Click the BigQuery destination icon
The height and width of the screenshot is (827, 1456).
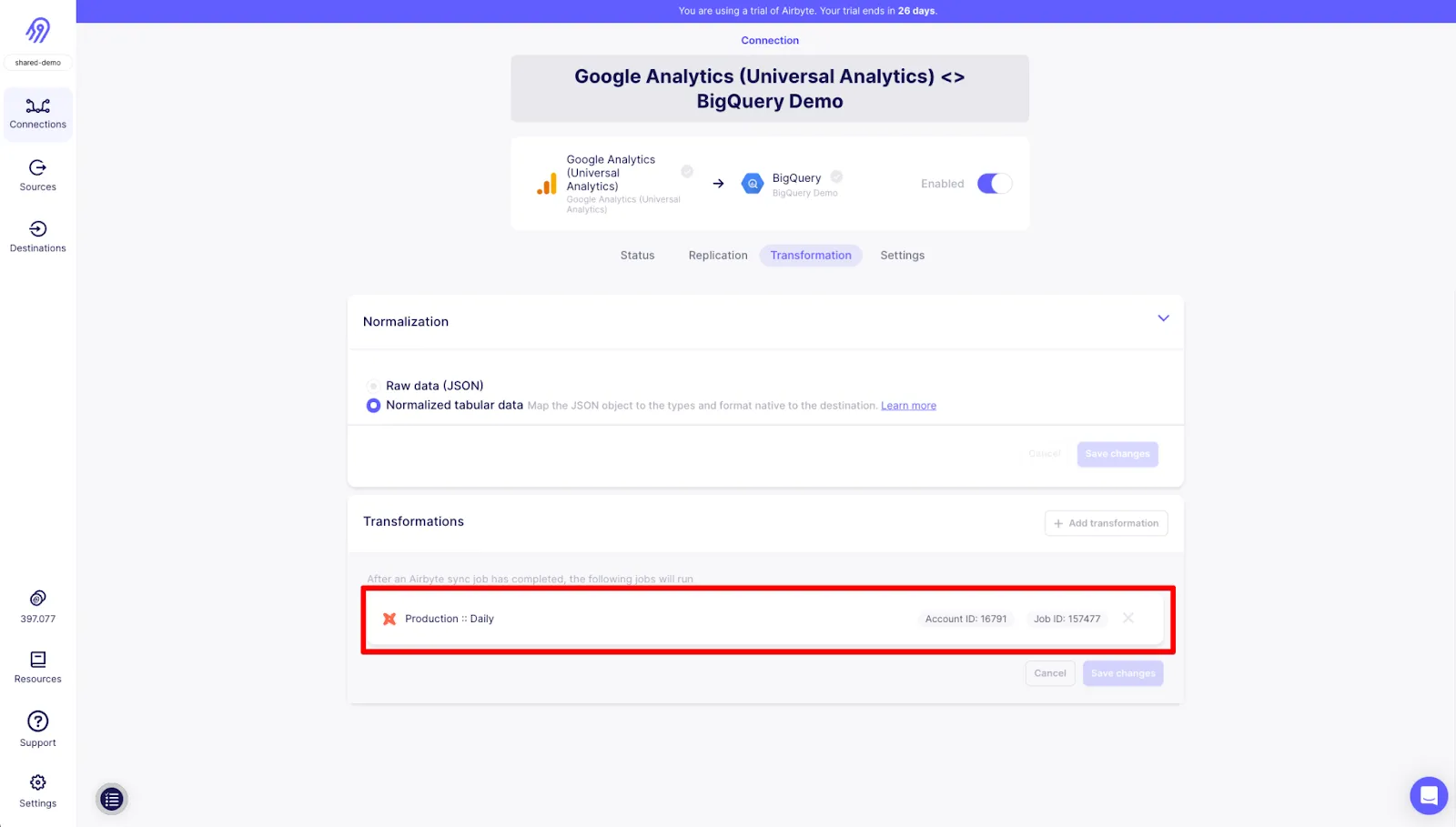click(x=753, y=184)
